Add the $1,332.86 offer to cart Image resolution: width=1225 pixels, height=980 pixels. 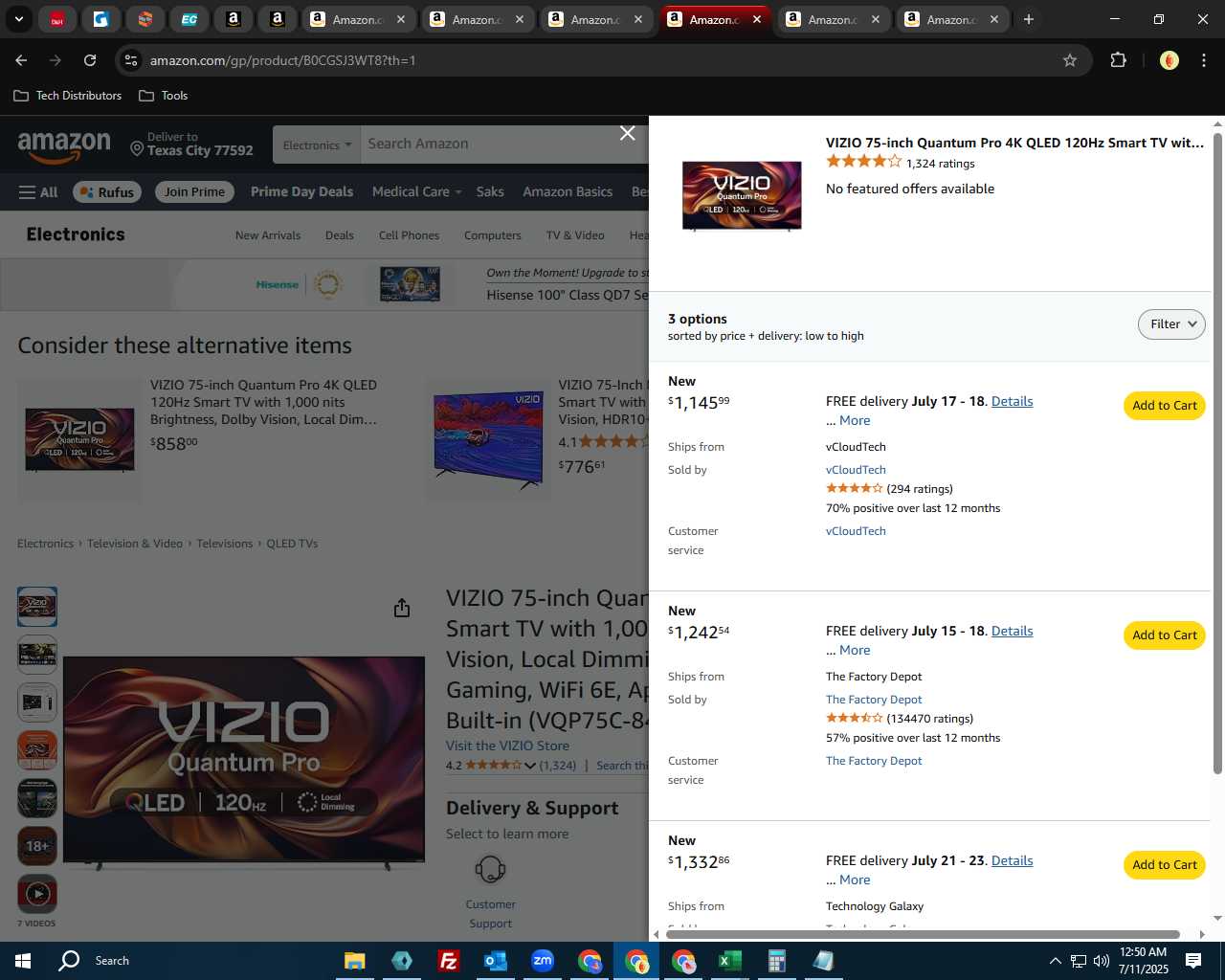[x=1165, y=865]
